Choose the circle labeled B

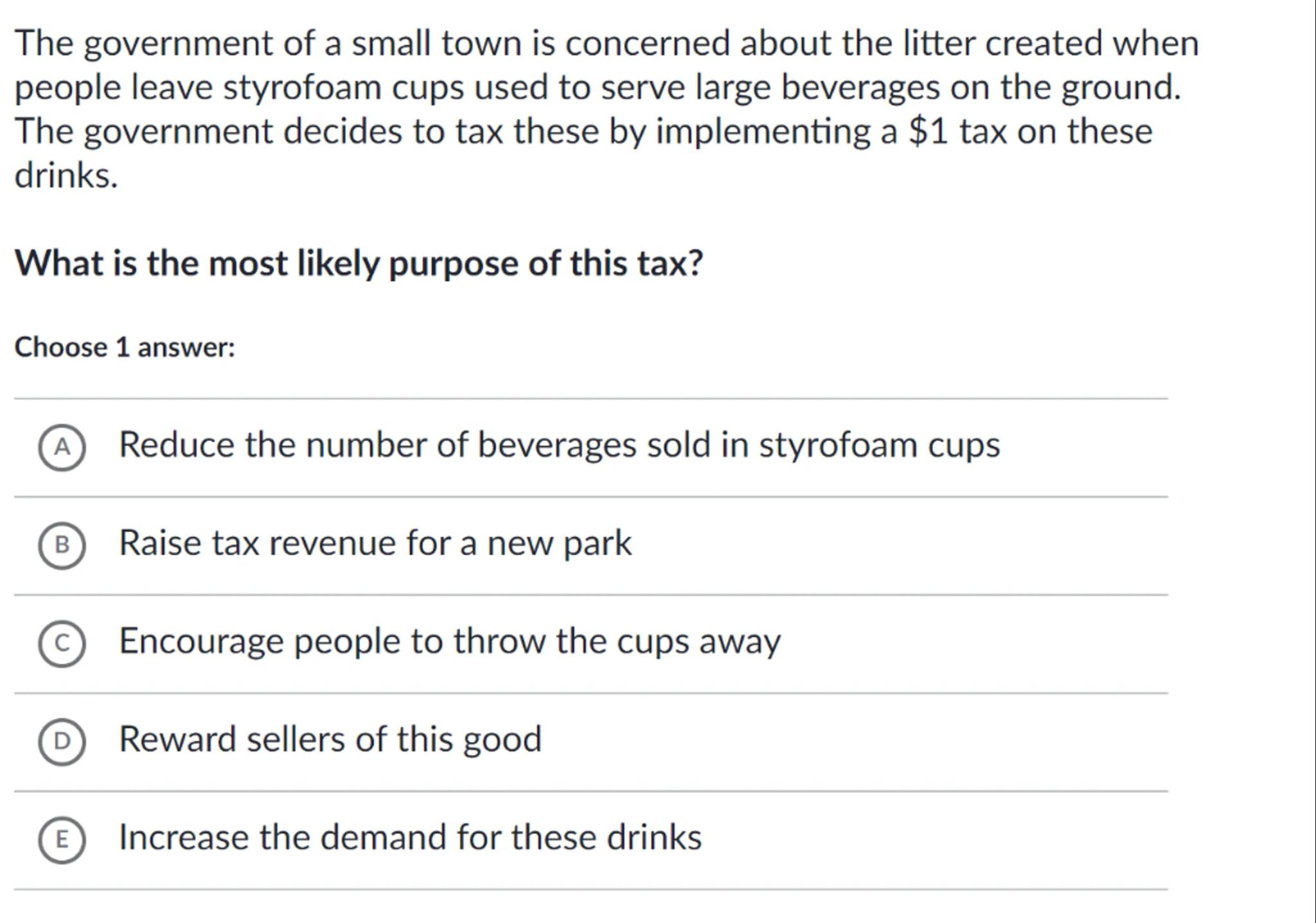(62, 545)
